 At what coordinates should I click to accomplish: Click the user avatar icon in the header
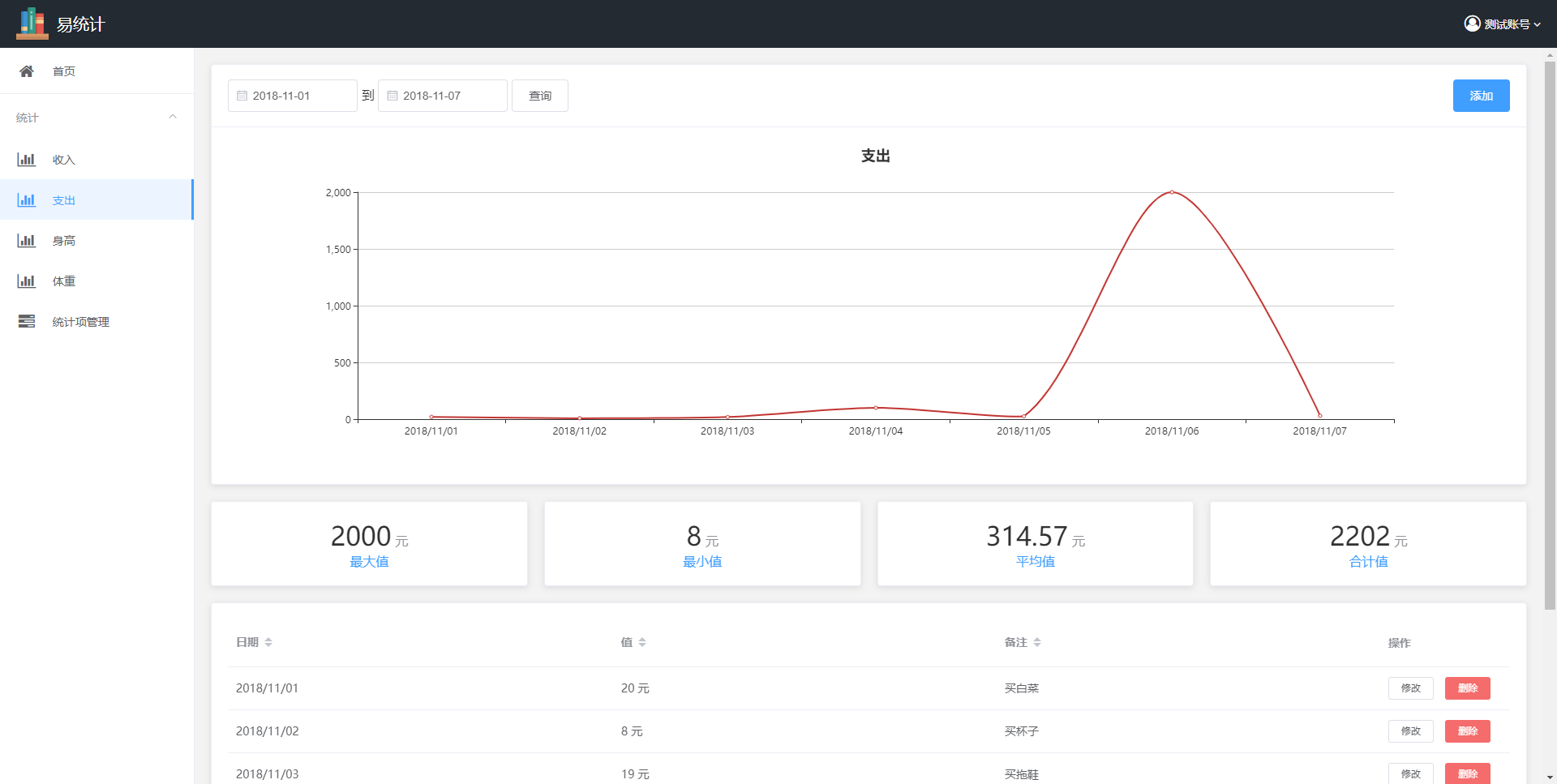(x=1472, y=24)
